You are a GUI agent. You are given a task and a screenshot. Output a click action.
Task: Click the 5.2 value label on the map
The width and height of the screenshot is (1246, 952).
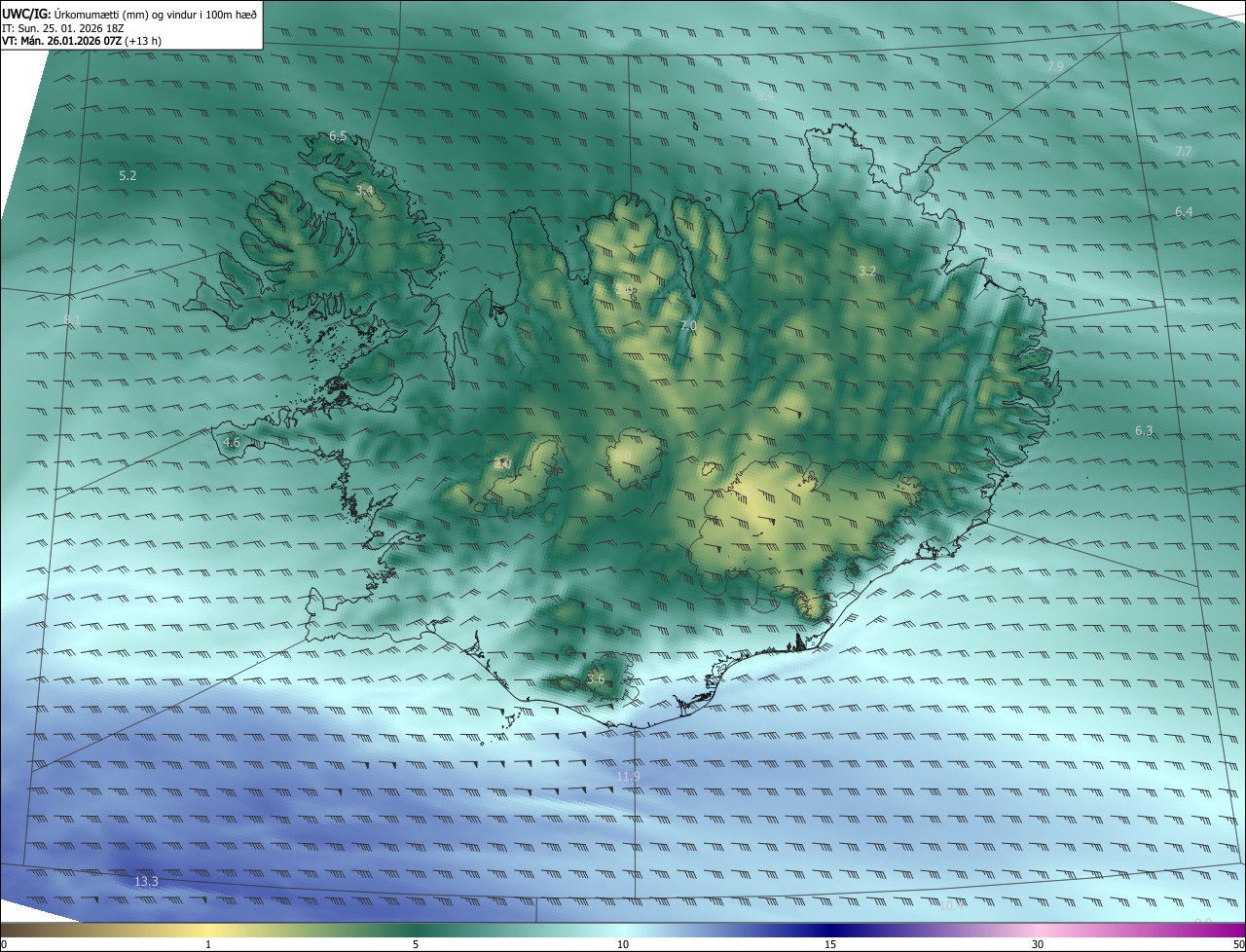point(128,175)
